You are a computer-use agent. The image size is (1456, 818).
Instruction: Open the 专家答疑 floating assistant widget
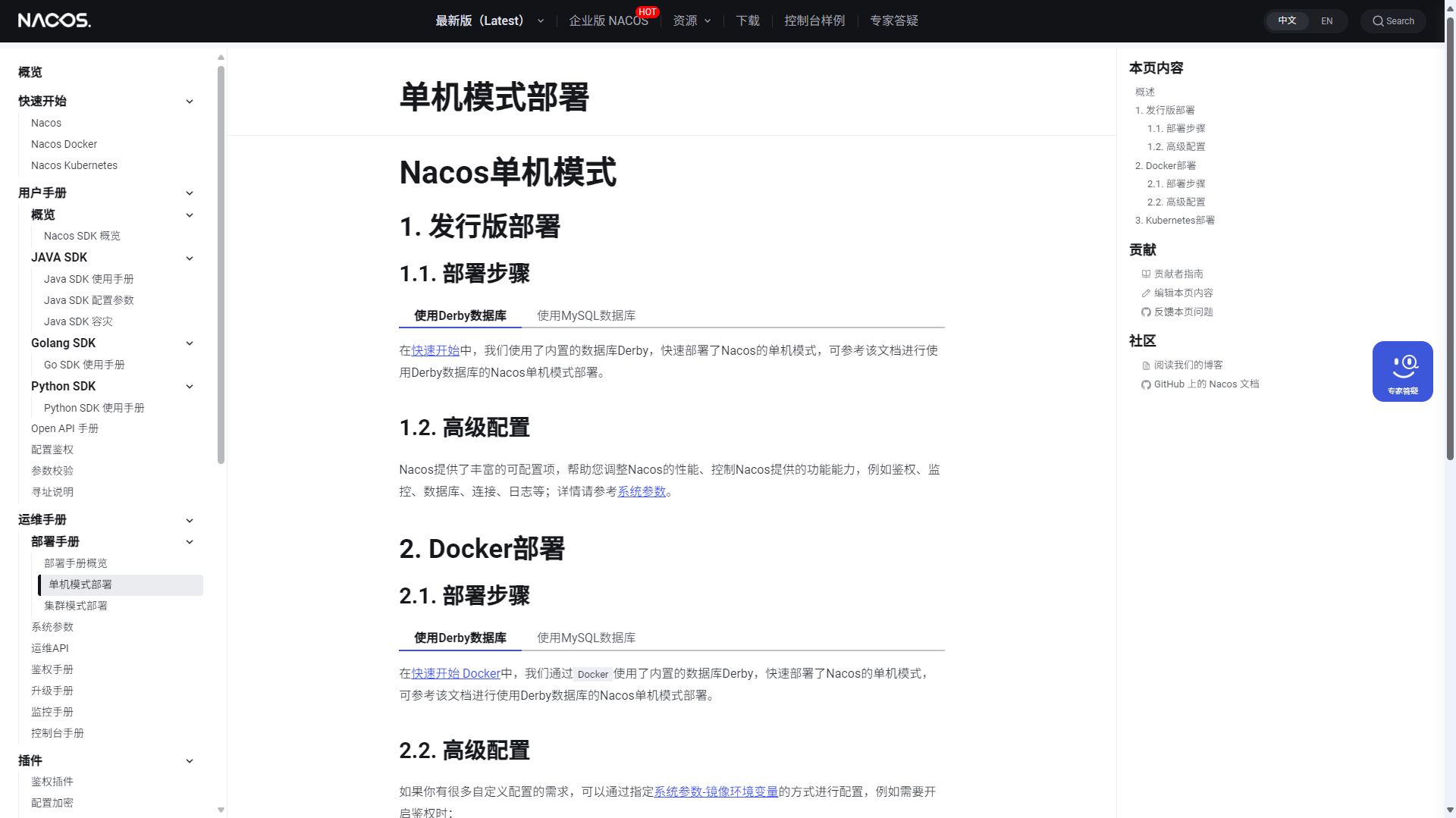pyautogui.click(x=1402, y=371)
